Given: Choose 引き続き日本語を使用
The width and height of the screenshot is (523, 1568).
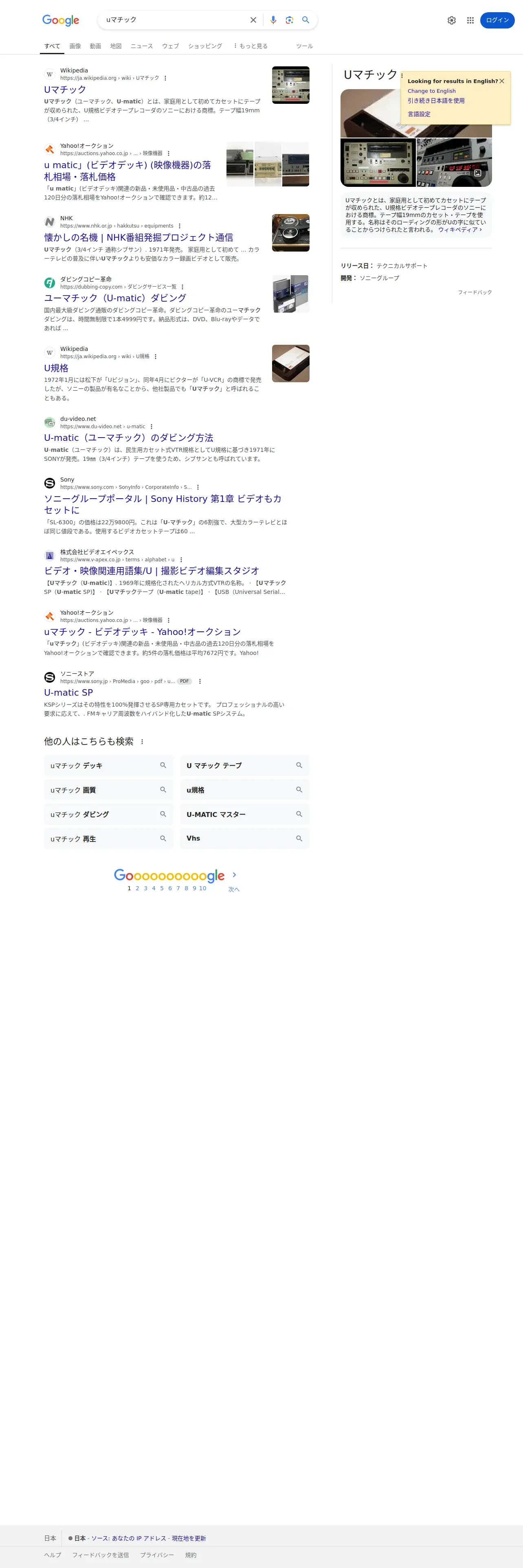Looking at the screenshot, I should pos(436,101).
